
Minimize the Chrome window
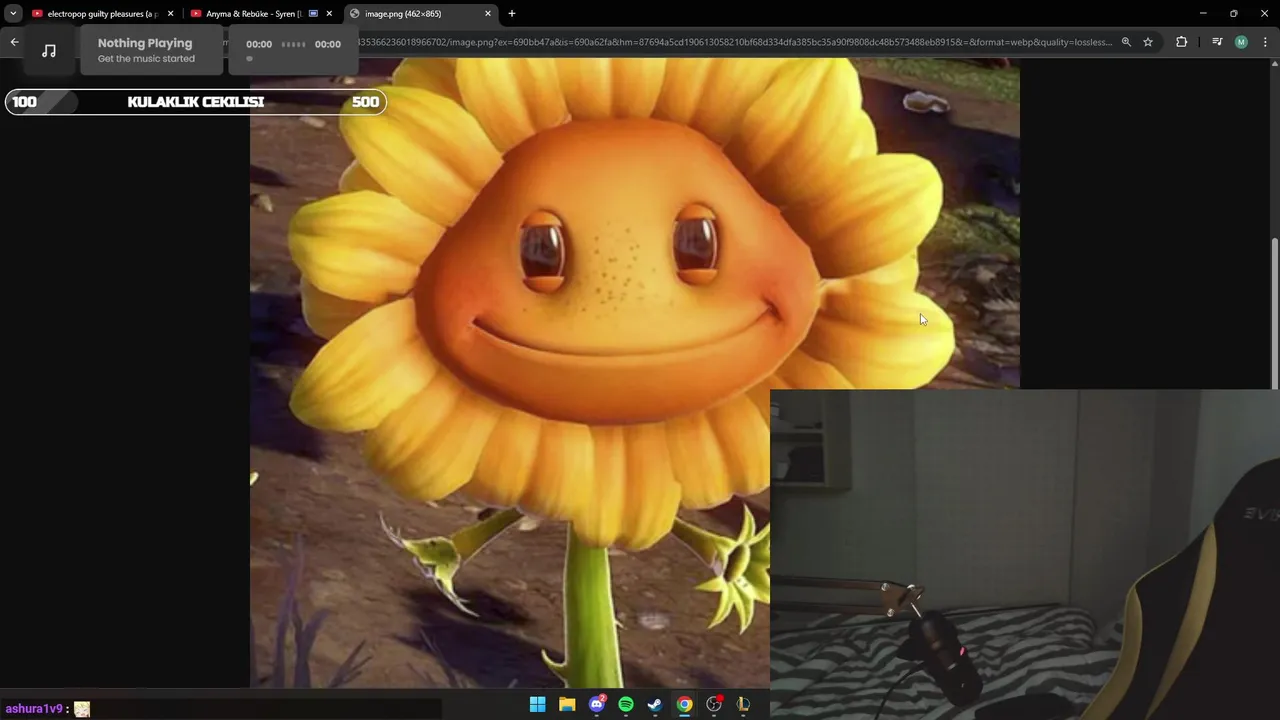pyautogui.click(x=1203, y=13)
